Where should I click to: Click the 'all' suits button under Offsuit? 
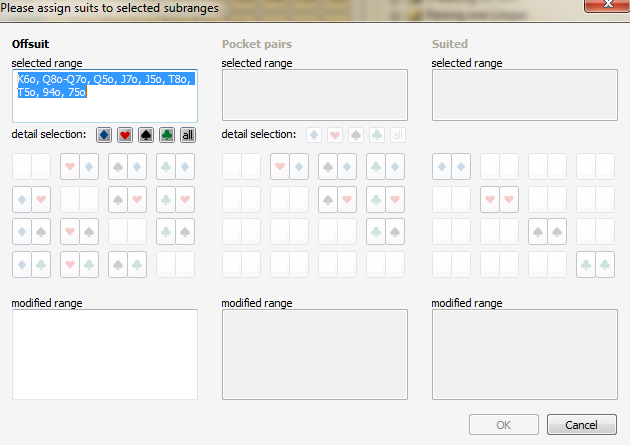188,135
